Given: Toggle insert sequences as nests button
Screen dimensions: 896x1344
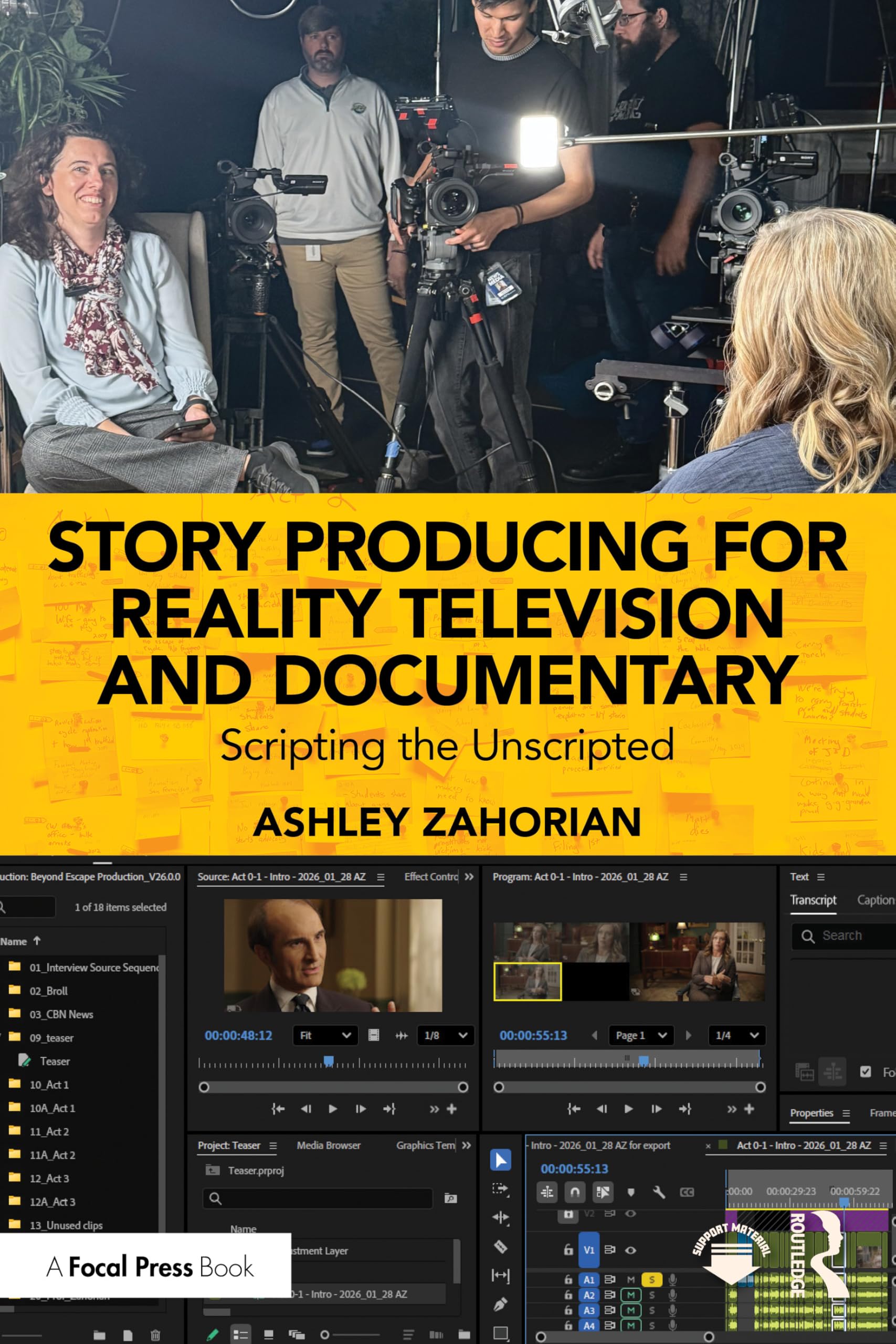Looking at the screenshot, I should pos(547,1192).
